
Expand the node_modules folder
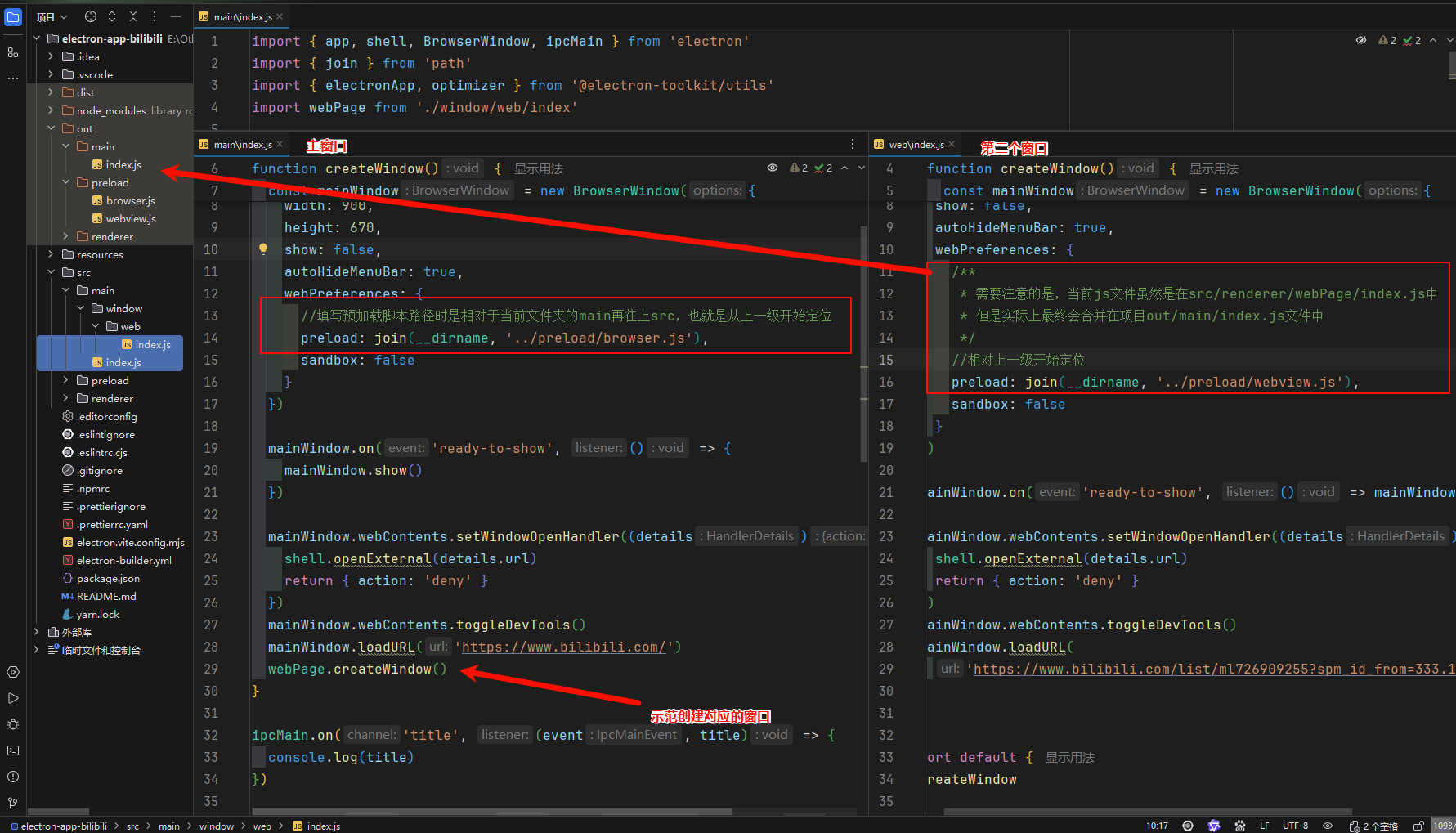pos(52,110)
